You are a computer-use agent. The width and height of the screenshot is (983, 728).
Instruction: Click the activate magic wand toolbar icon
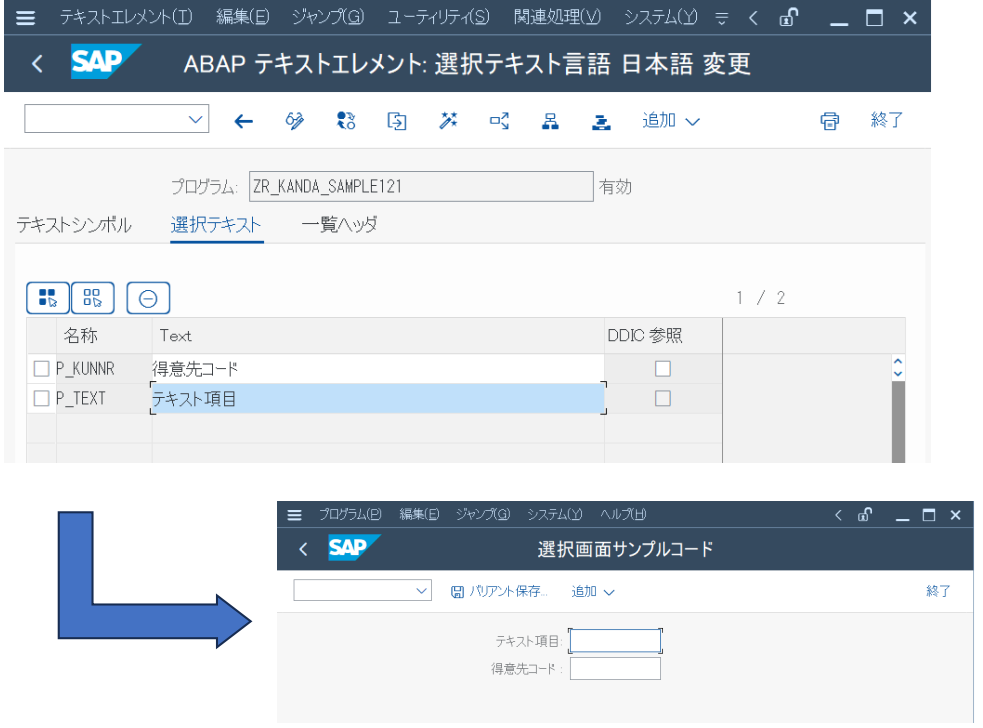pos(448,120)
